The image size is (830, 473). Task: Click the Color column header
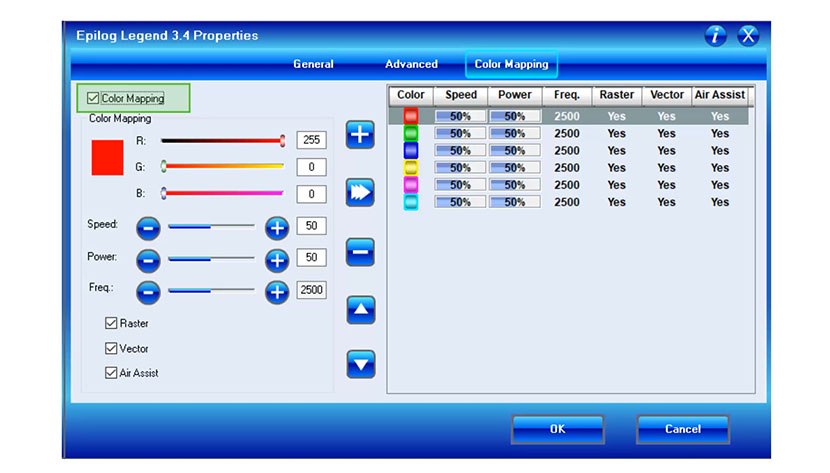pyautogui.click(x=411, y=95)
